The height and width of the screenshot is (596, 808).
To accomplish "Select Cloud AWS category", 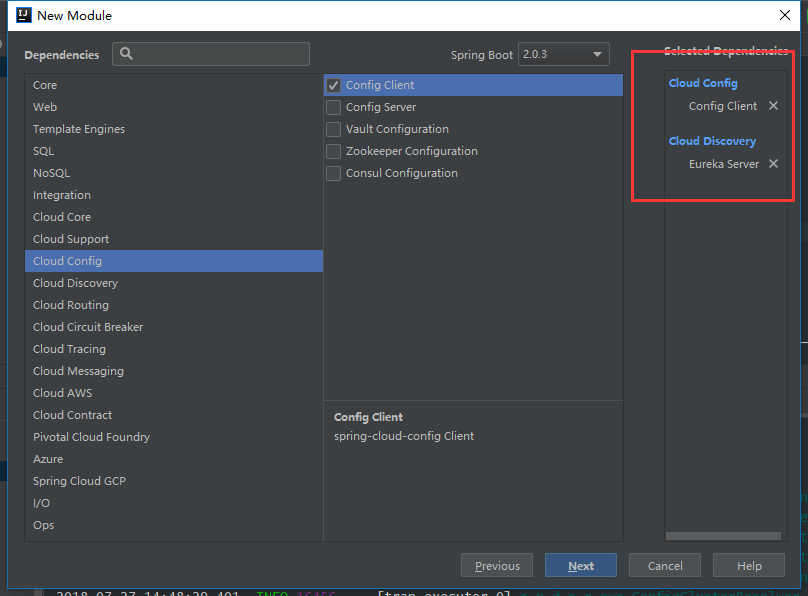I will pos(174,393).
